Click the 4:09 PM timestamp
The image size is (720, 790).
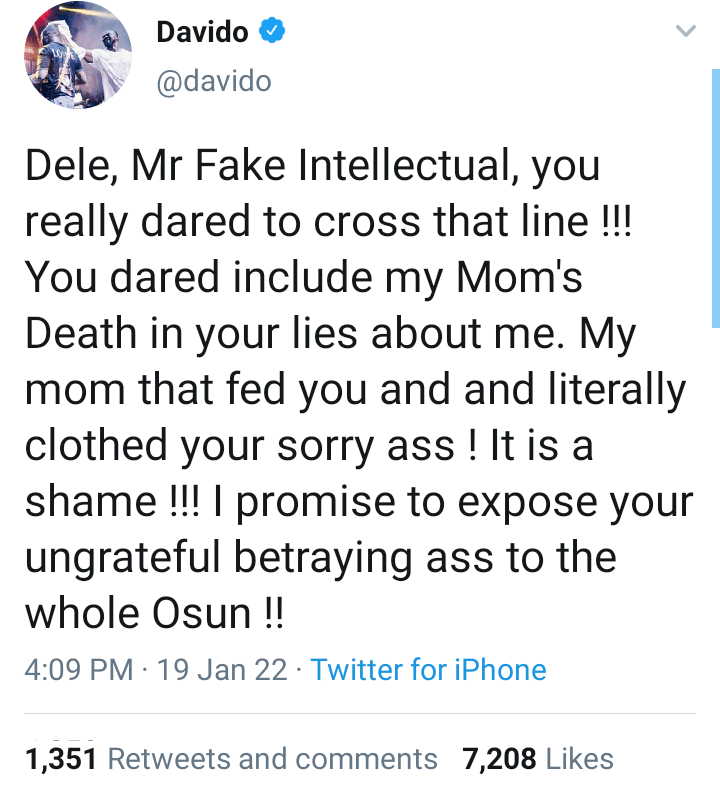79,669
